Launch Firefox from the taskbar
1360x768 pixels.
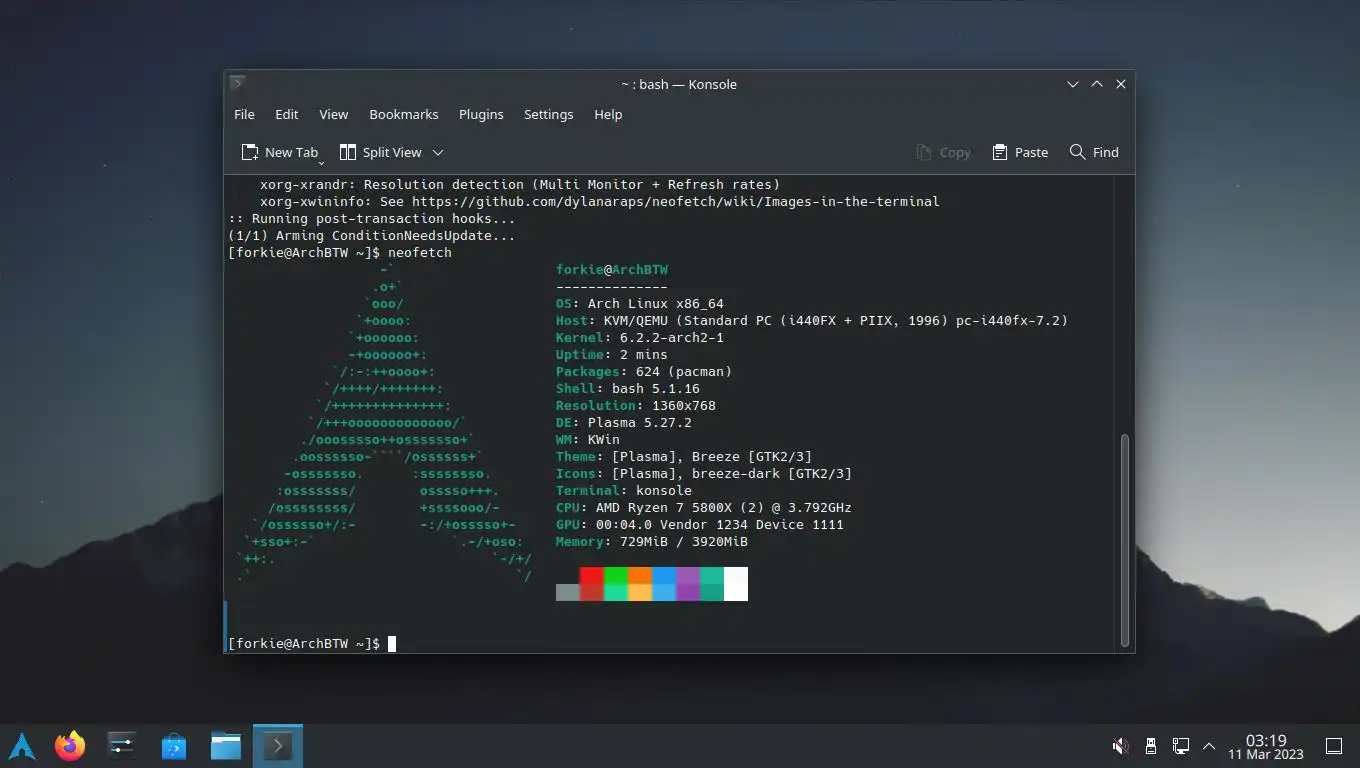(70, 746)
